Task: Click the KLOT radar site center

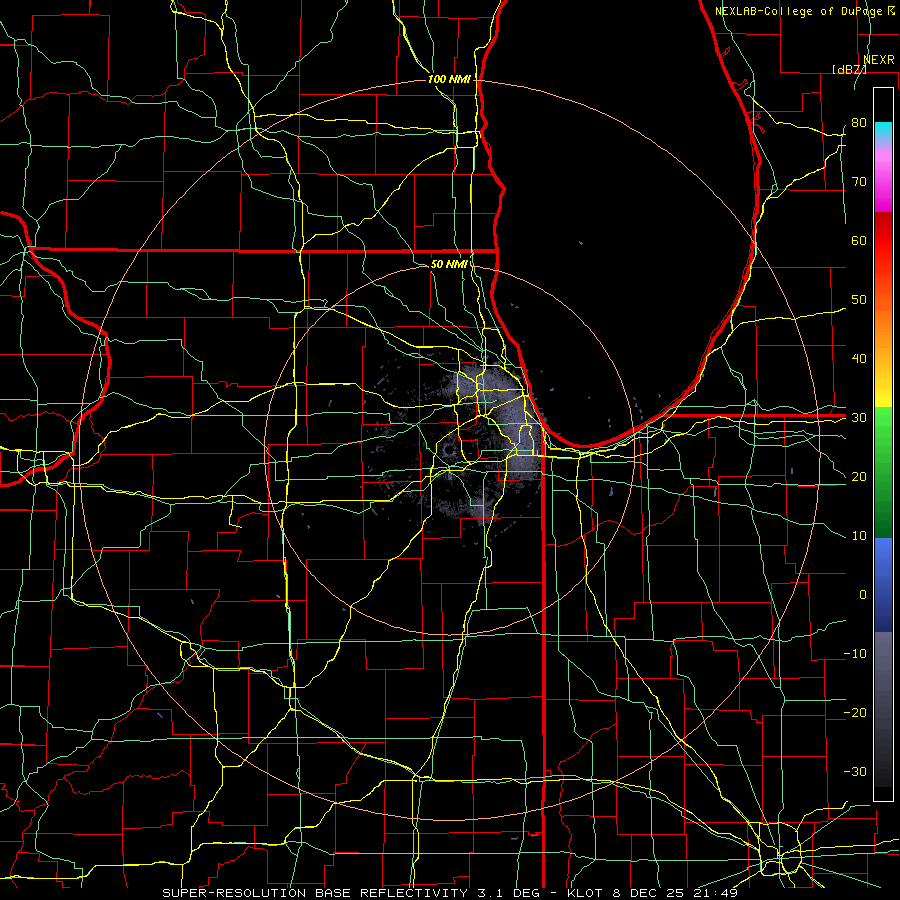Action: click(449, 450)
